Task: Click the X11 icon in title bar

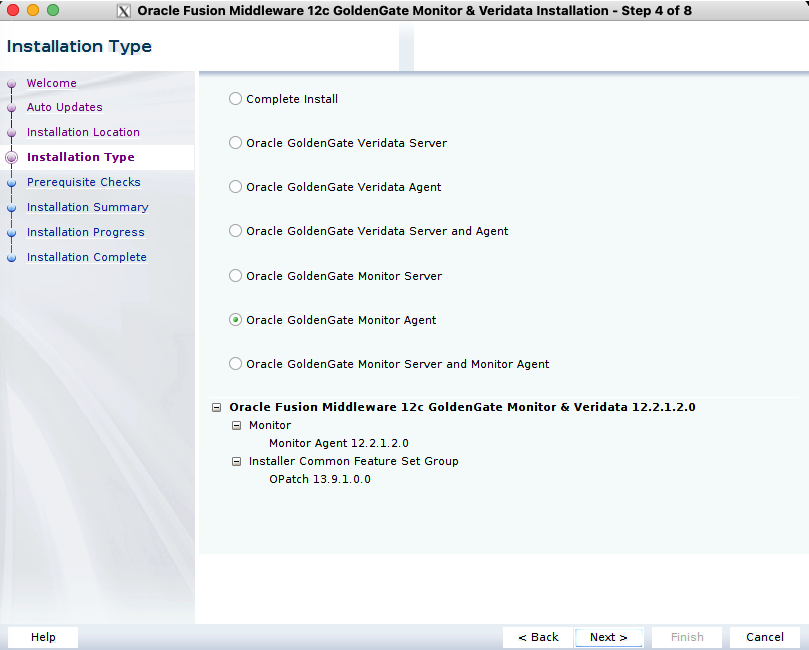Action: [x=124, y=11]
